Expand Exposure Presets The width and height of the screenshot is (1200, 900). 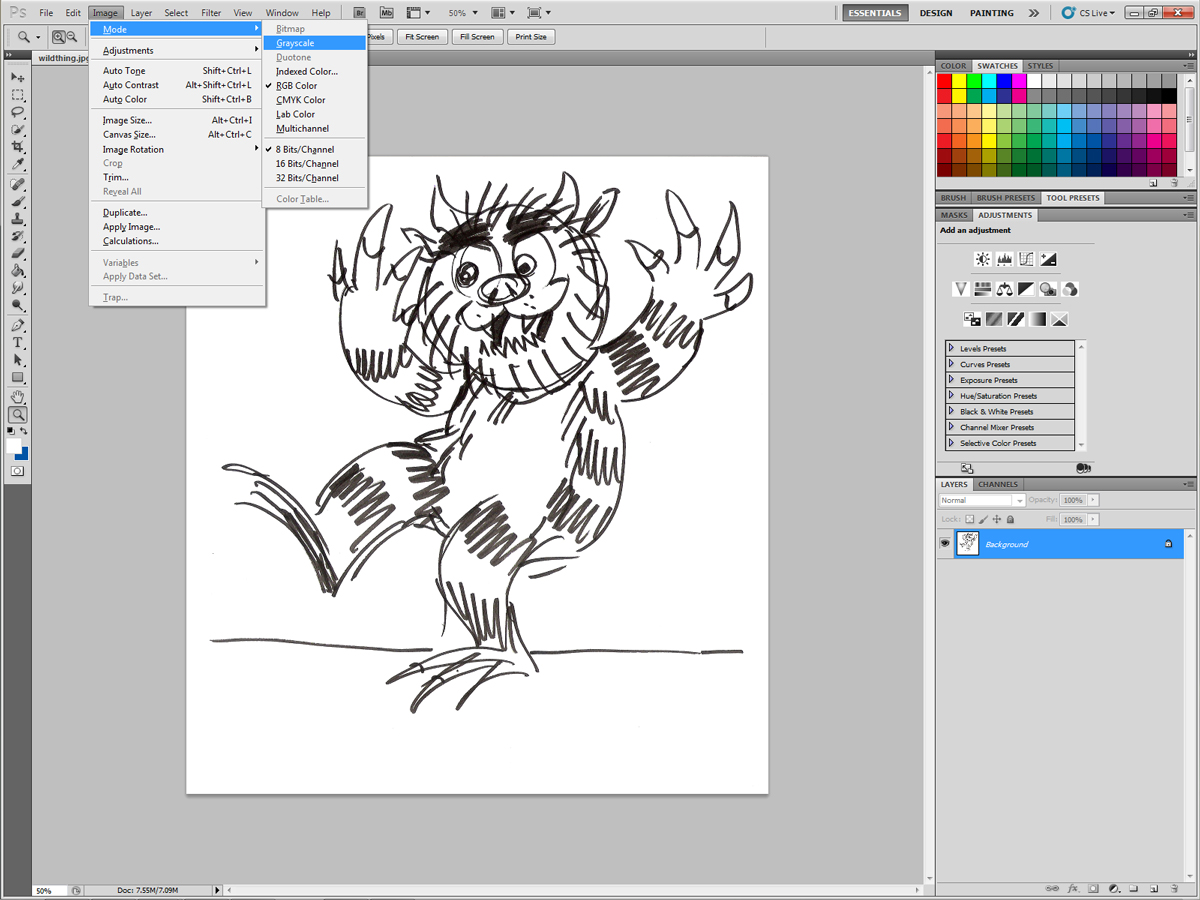pyautogui.click(x=951, y=380)
